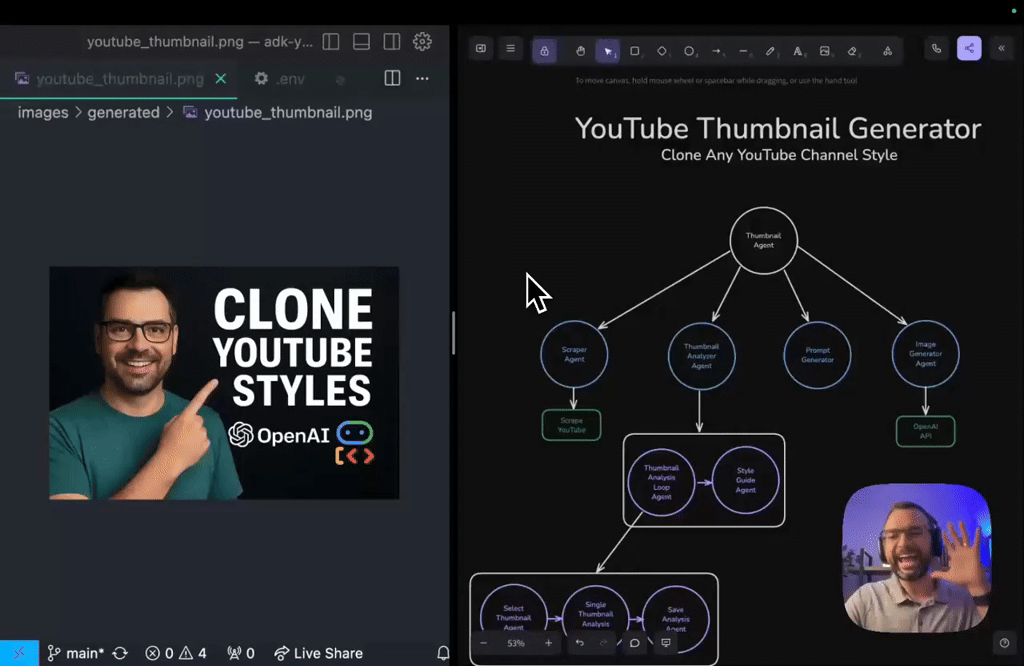
Task: Open the generated folder from the breadcrumb
Action: [123, 112]
